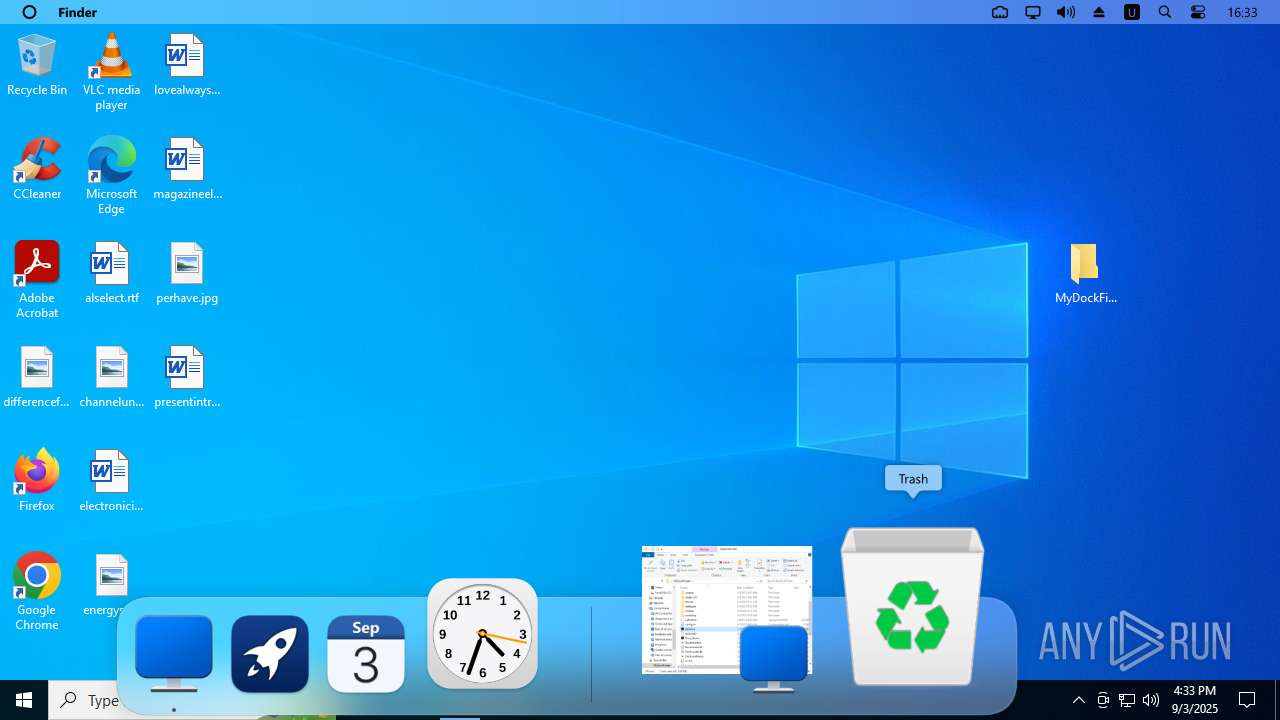This screenshot has width=1280, height=720.
Task: Click the small blue monitor icon in dock
Action: point(774,658)
